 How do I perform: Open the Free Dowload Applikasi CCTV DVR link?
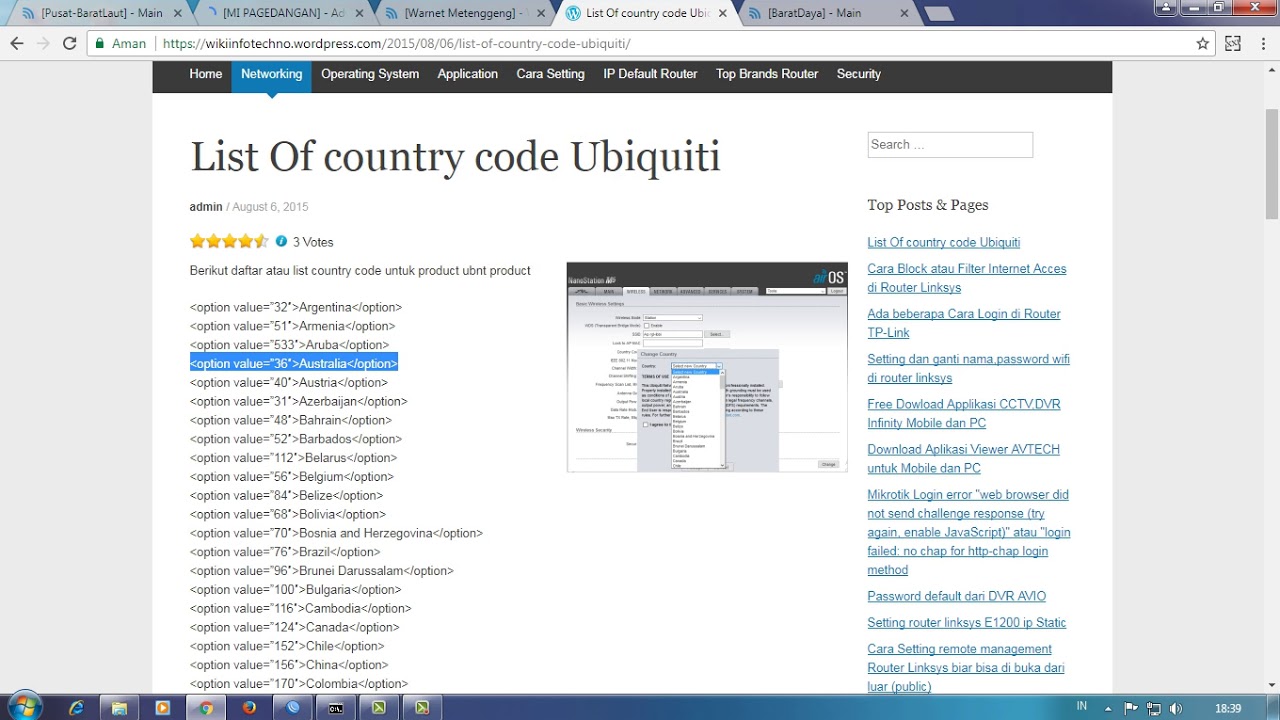[964, 413]
